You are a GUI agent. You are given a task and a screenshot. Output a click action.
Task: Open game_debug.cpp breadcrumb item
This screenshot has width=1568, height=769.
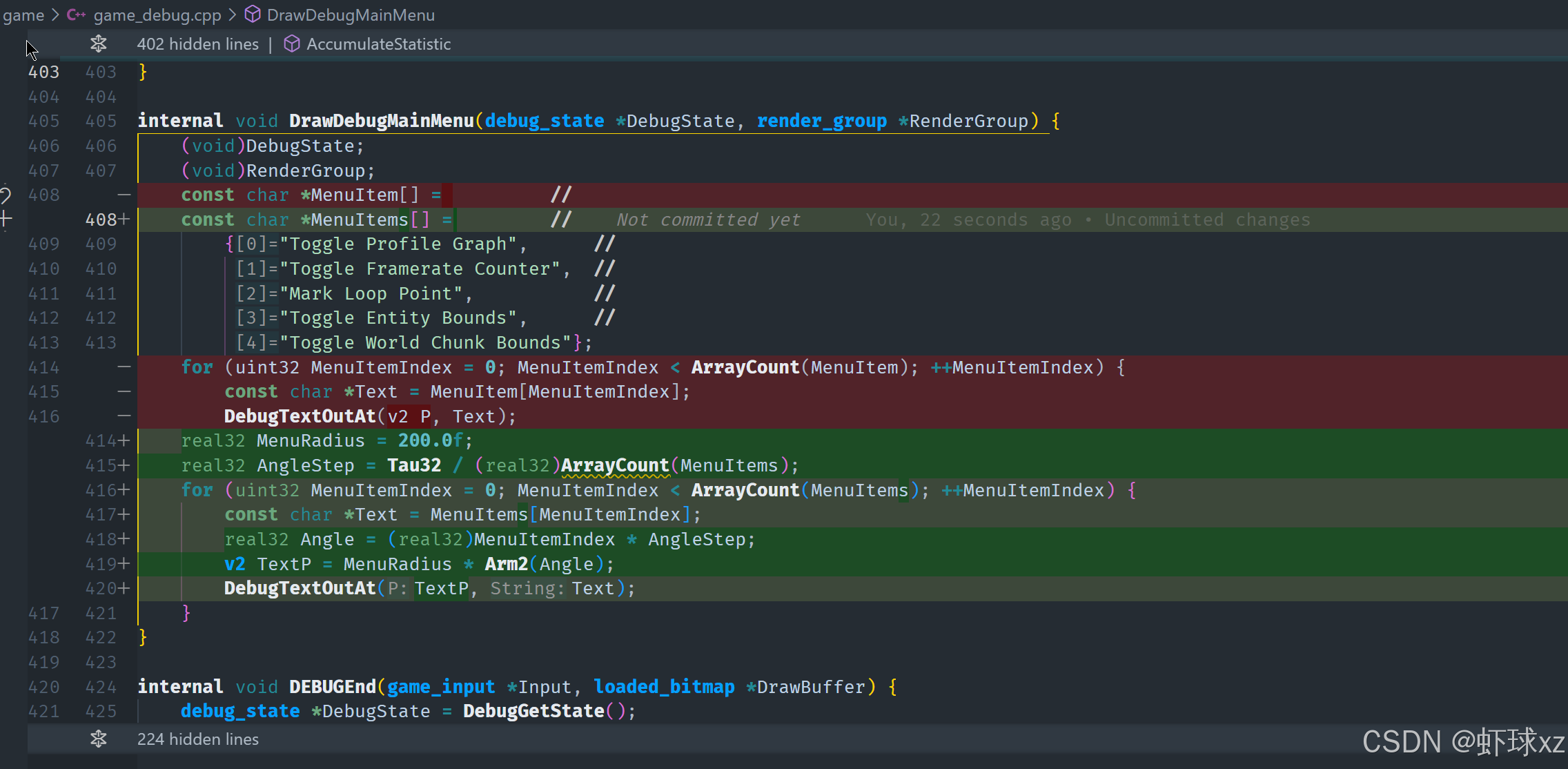click(x=157, y=15)
